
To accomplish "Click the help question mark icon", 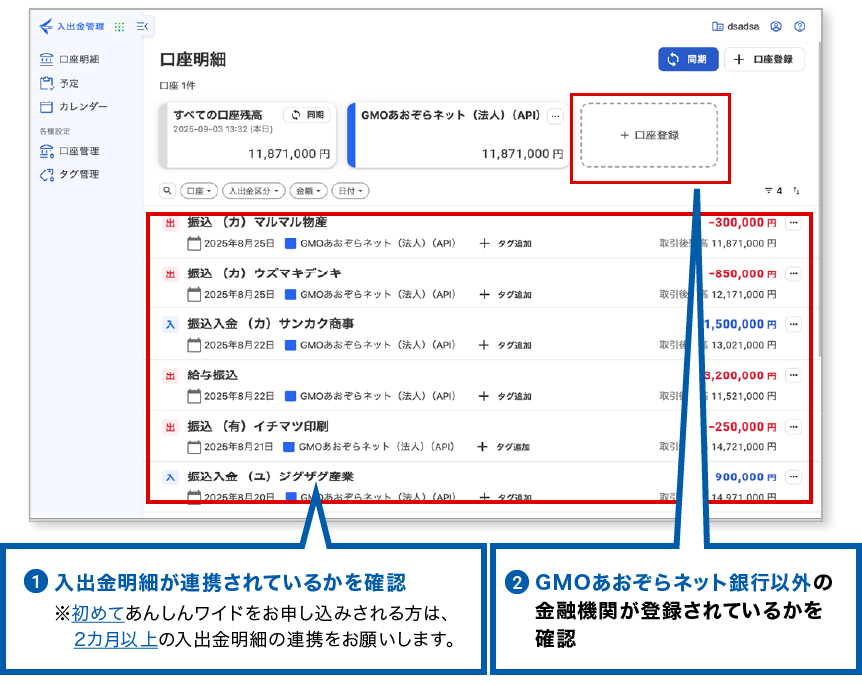I will point(799,27).
